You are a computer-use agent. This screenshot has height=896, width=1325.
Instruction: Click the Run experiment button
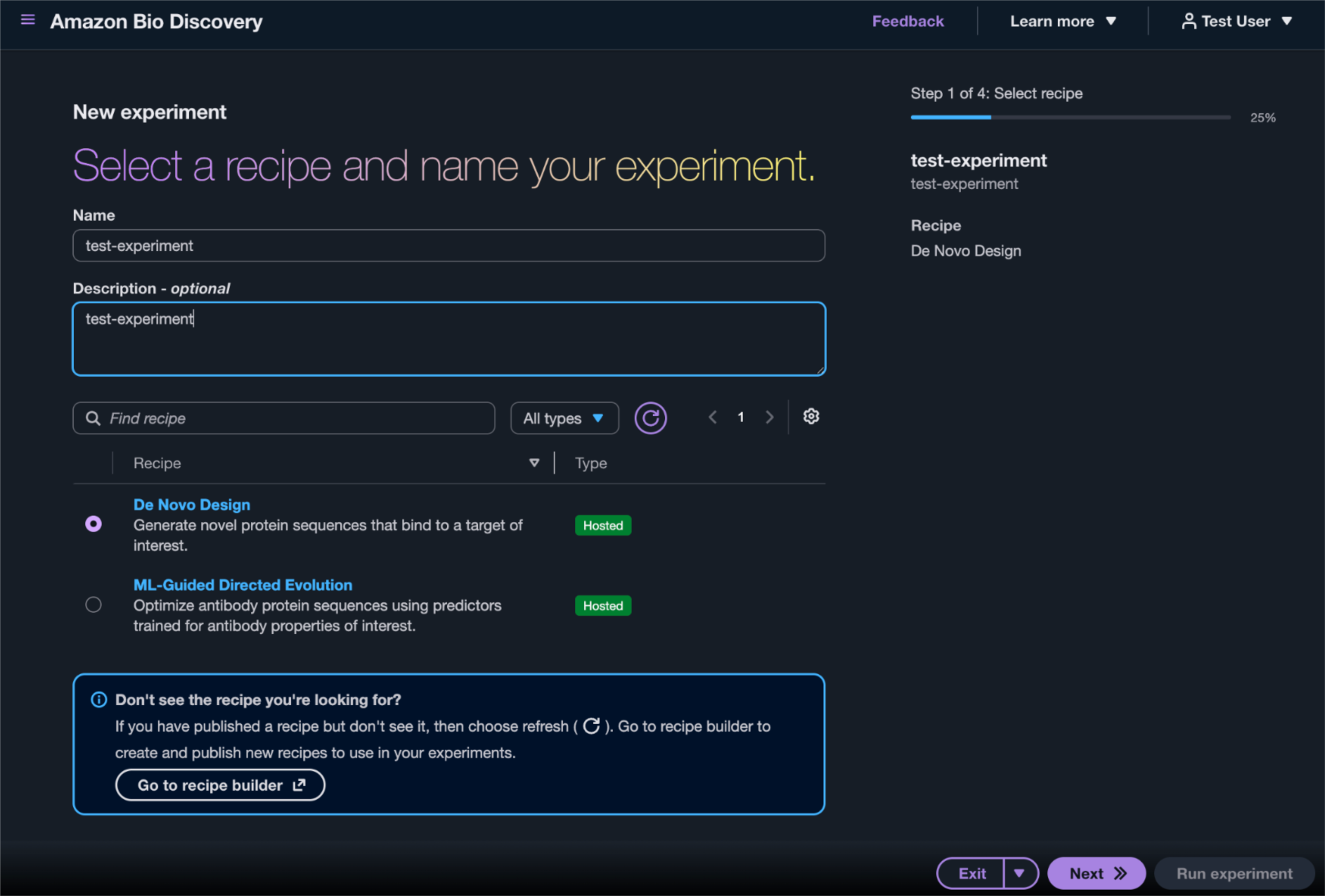(1234, 873)
